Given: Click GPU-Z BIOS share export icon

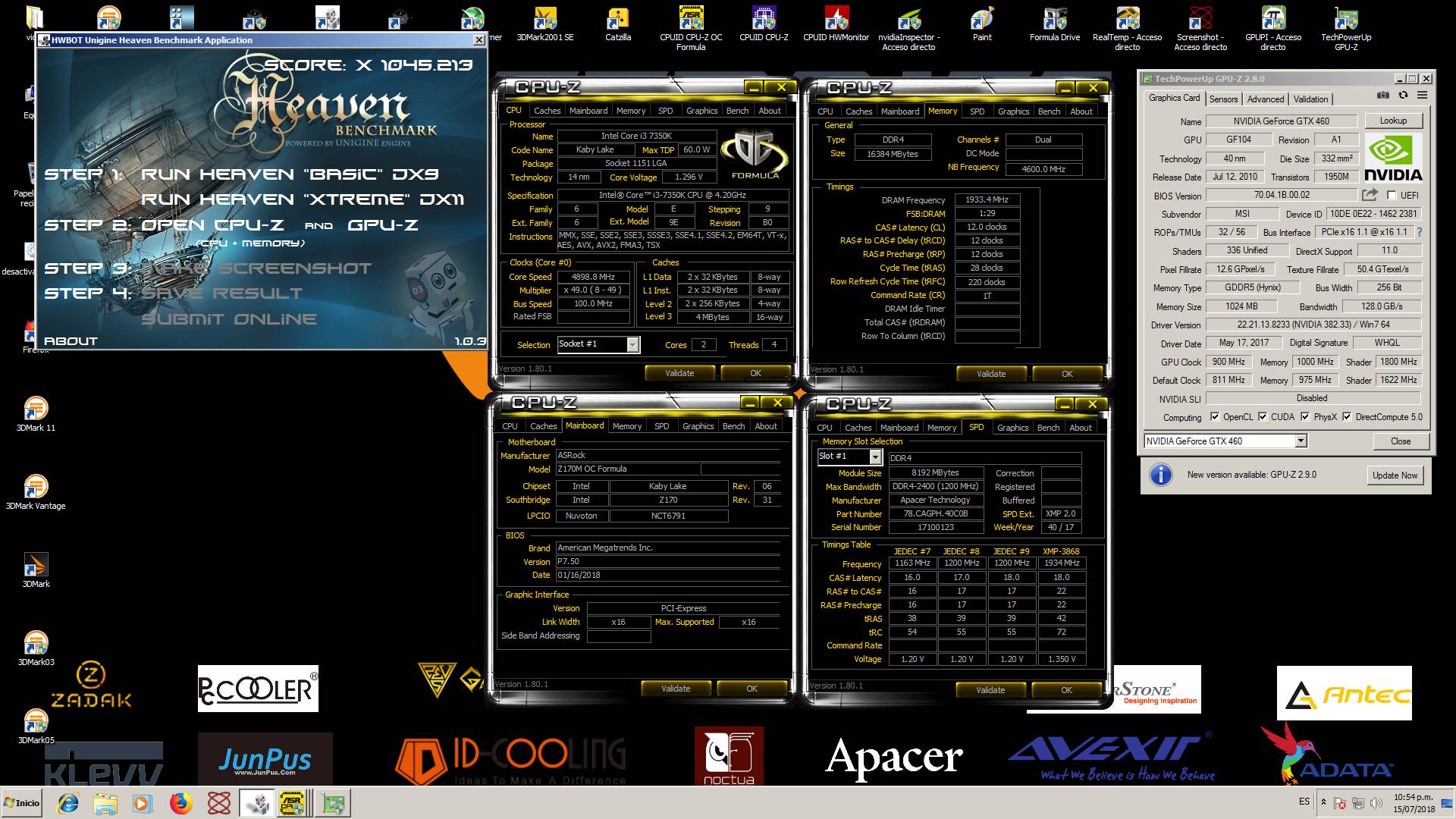Looking at the screenshot, I should point(1369,195).
